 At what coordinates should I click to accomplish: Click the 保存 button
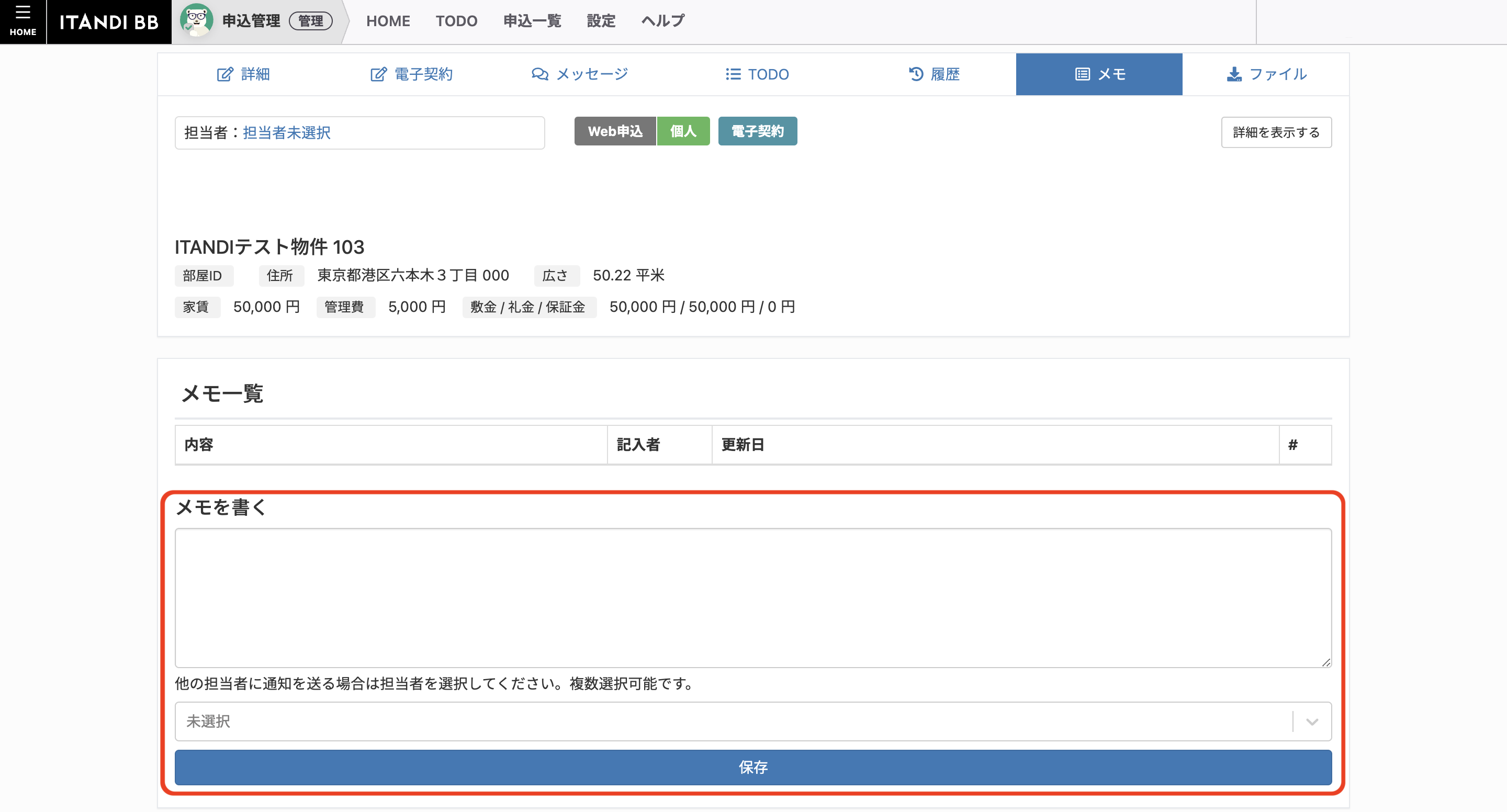point(753,768)
